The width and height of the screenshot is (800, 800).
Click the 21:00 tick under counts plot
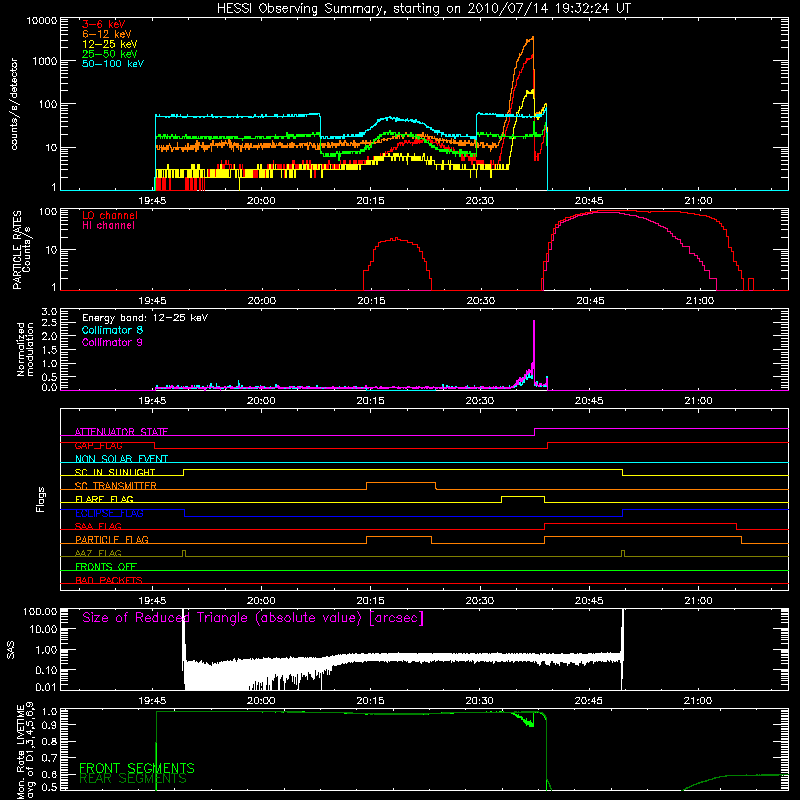pos(698,201)
